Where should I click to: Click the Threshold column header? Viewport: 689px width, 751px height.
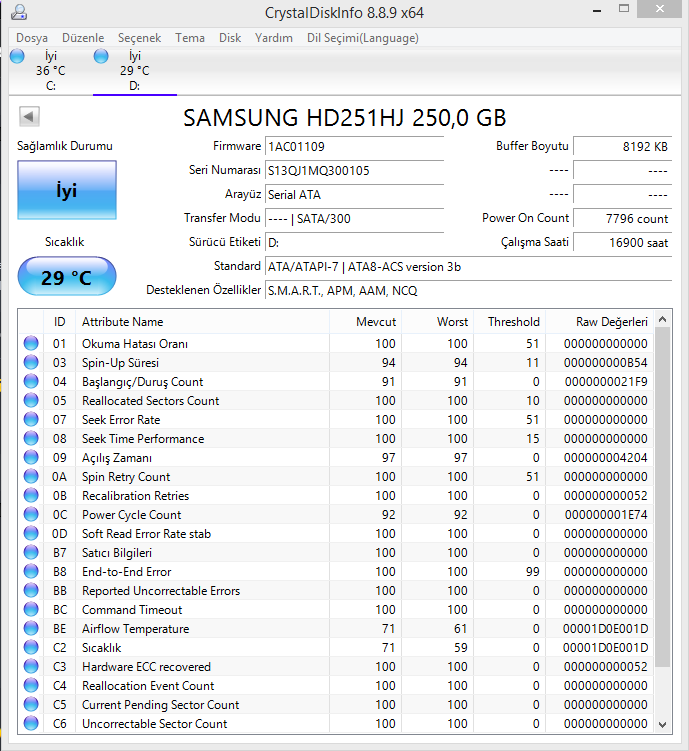coord(509,322)
